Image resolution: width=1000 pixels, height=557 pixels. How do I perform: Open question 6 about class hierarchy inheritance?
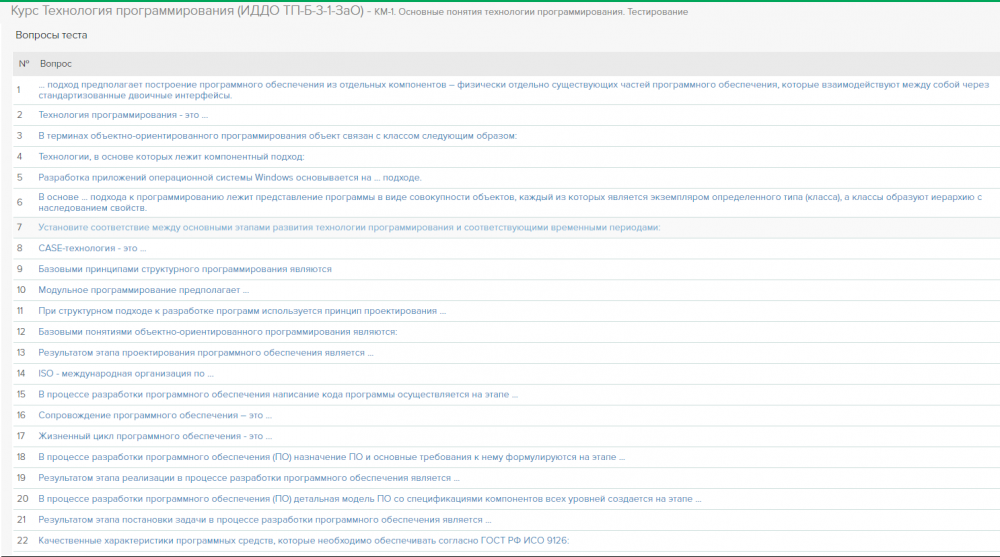pyautogui.click(x=510, y=202)
